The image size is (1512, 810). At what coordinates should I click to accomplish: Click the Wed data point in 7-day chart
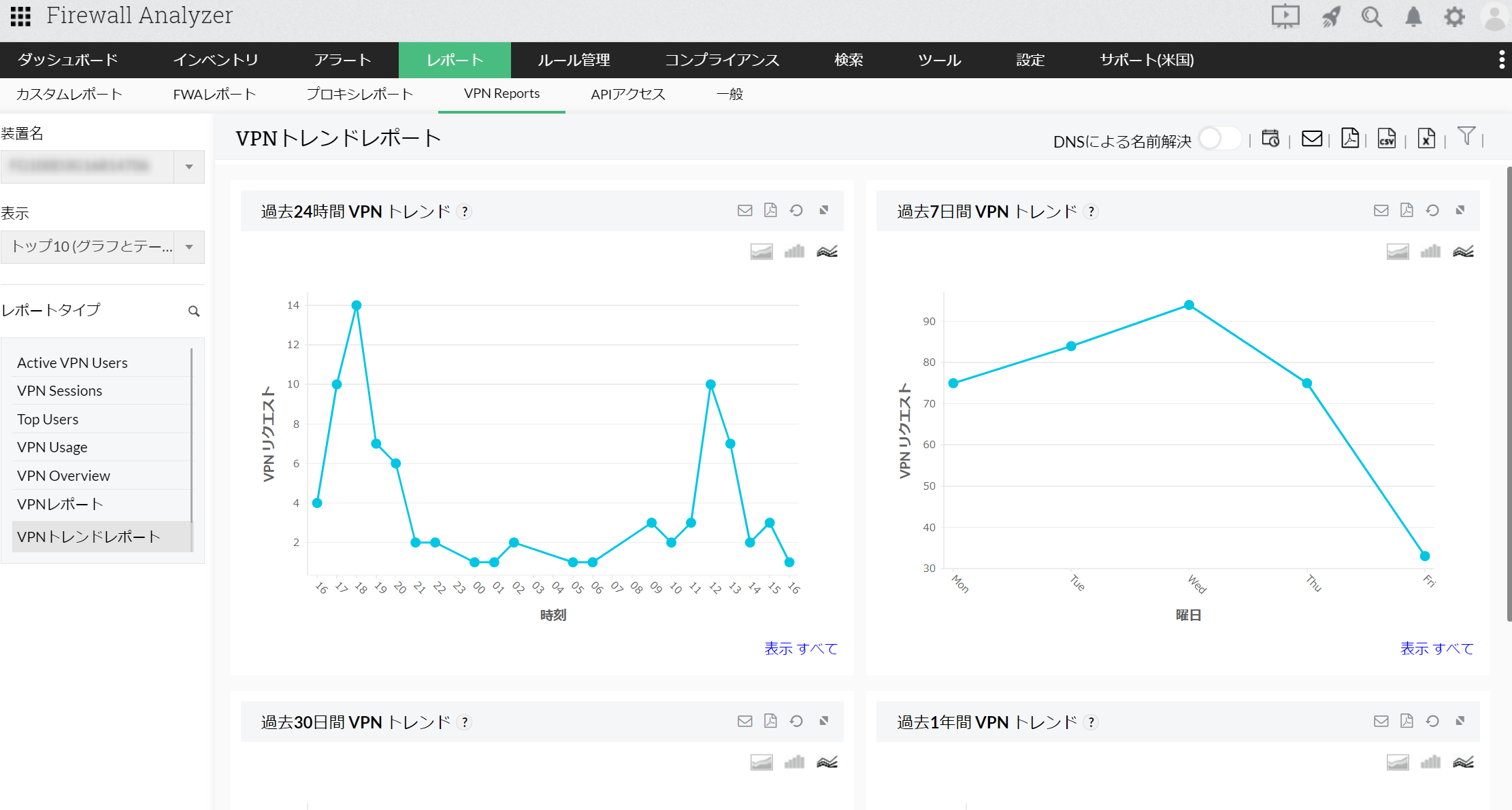(1189, 305)
